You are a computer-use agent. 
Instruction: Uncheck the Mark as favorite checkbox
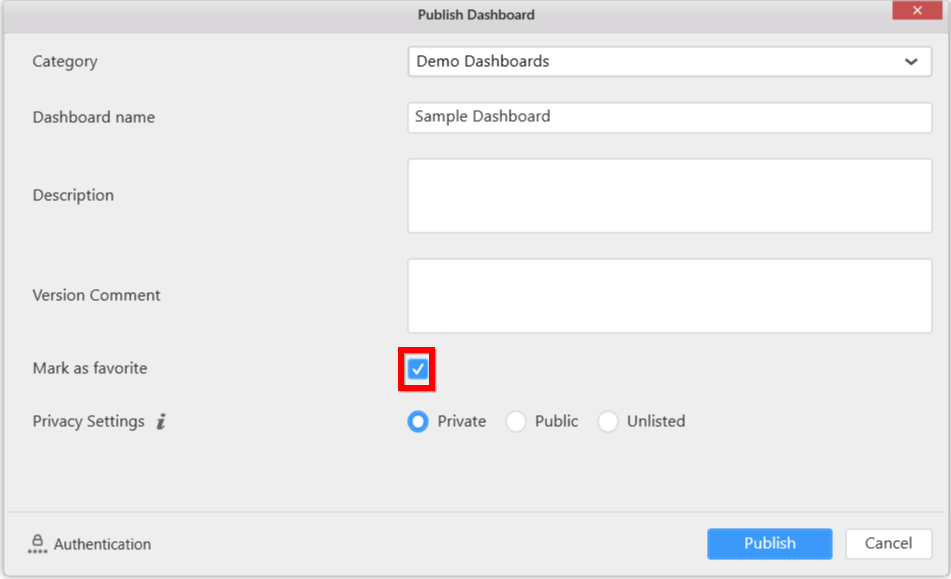pos(418,369)
